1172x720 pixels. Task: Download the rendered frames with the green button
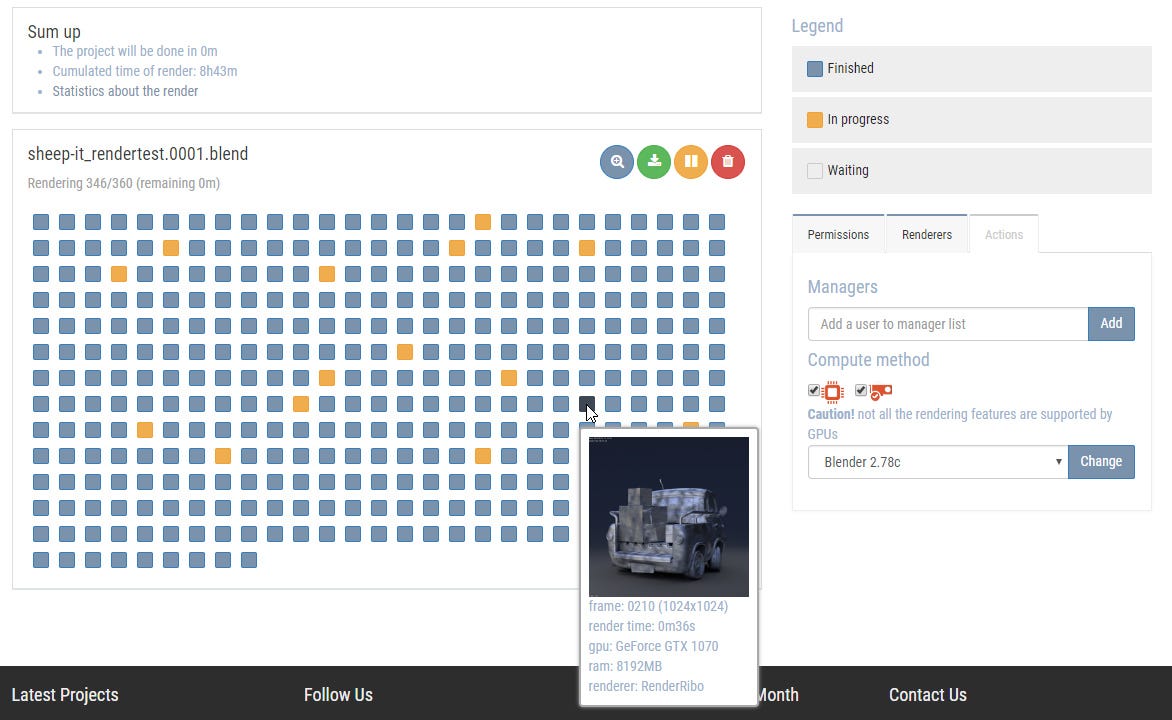pos(654,161)
